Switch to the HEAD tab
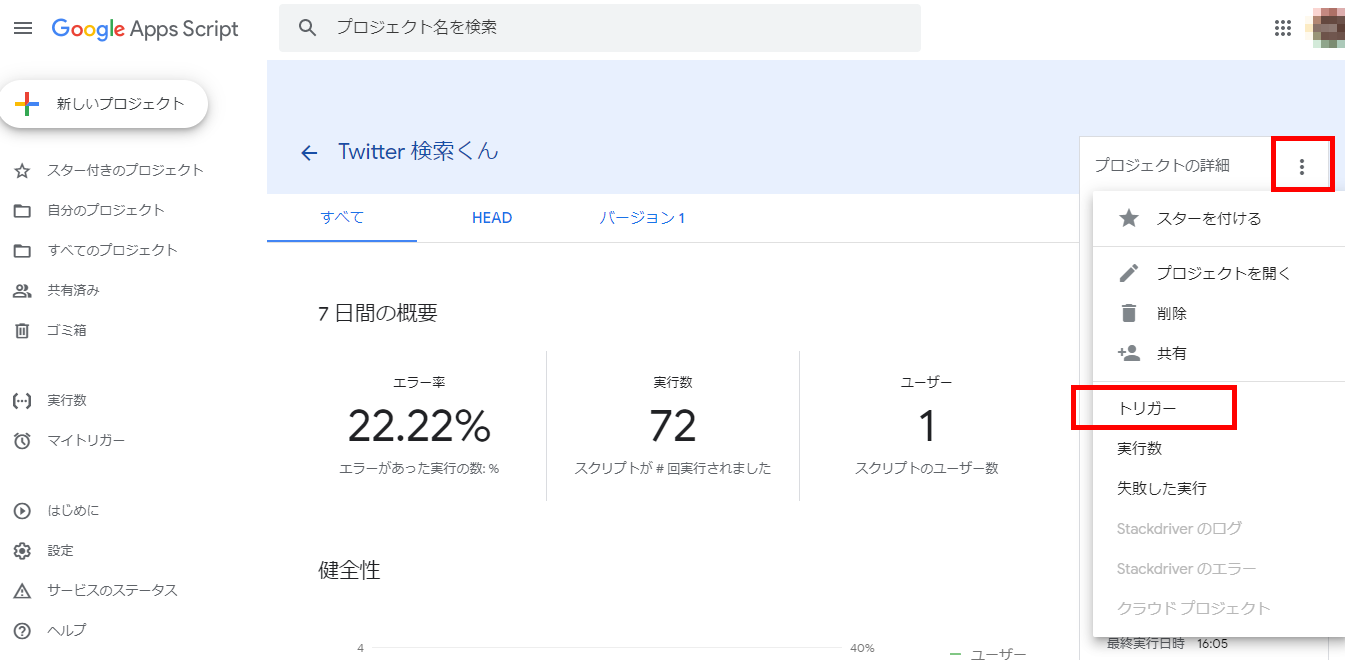The image size is (1345, 660). [x=492, y=217]
